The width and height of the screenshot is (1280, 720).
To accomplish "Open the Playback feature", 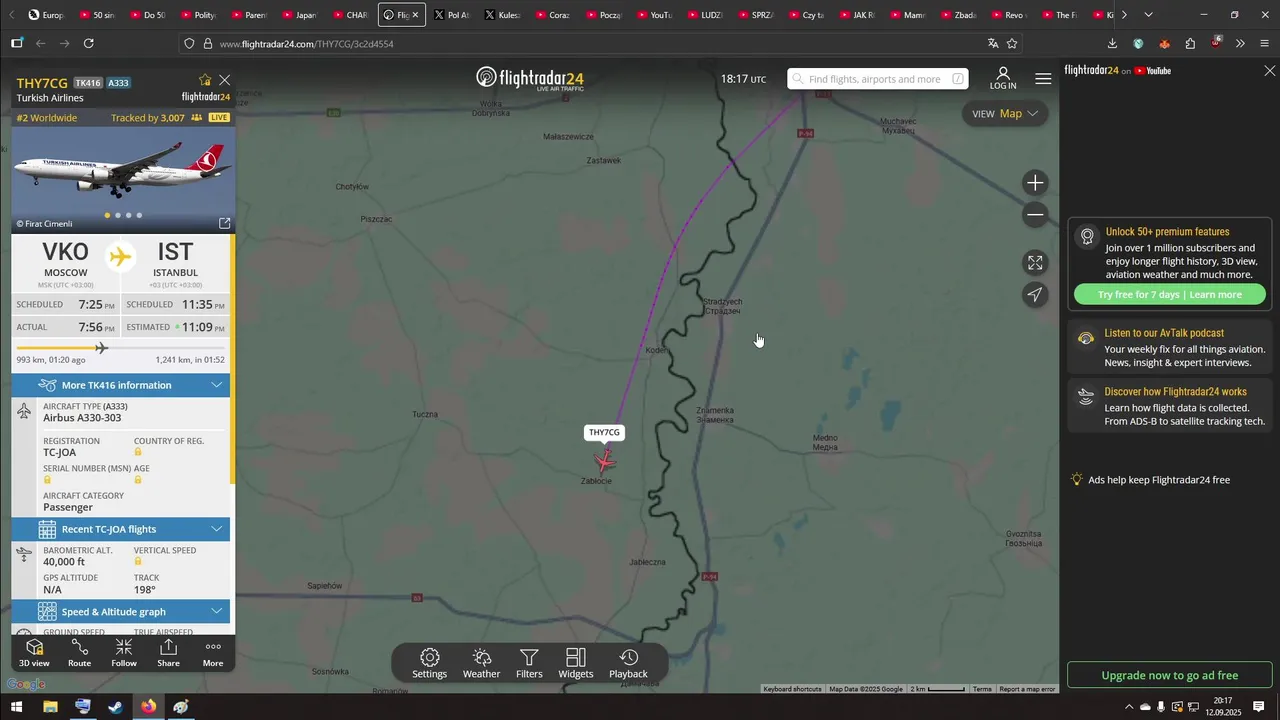I will 628,664.
